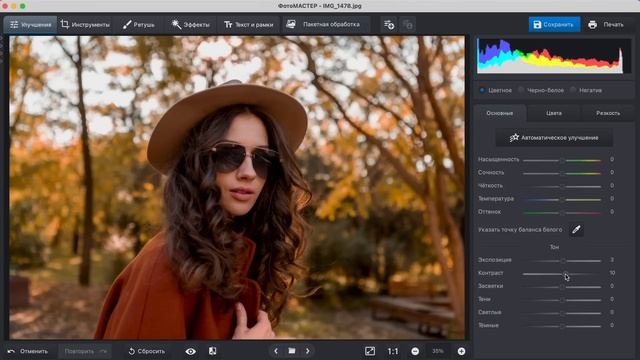Click the zoom out minus icon
The height and width of the screenshot is (360, 640).
(x=415, y=351)
